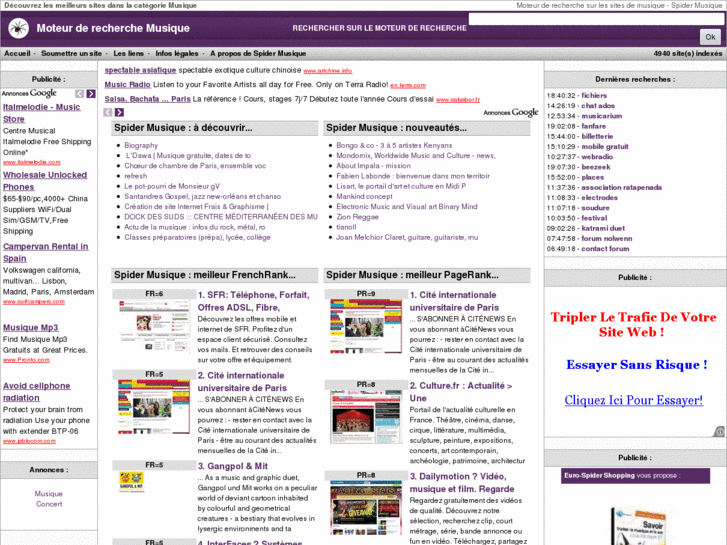This screenshot has height=545, width=727.
Task: Open Italmelodie - Music Store ad
Action: point(42,113)
